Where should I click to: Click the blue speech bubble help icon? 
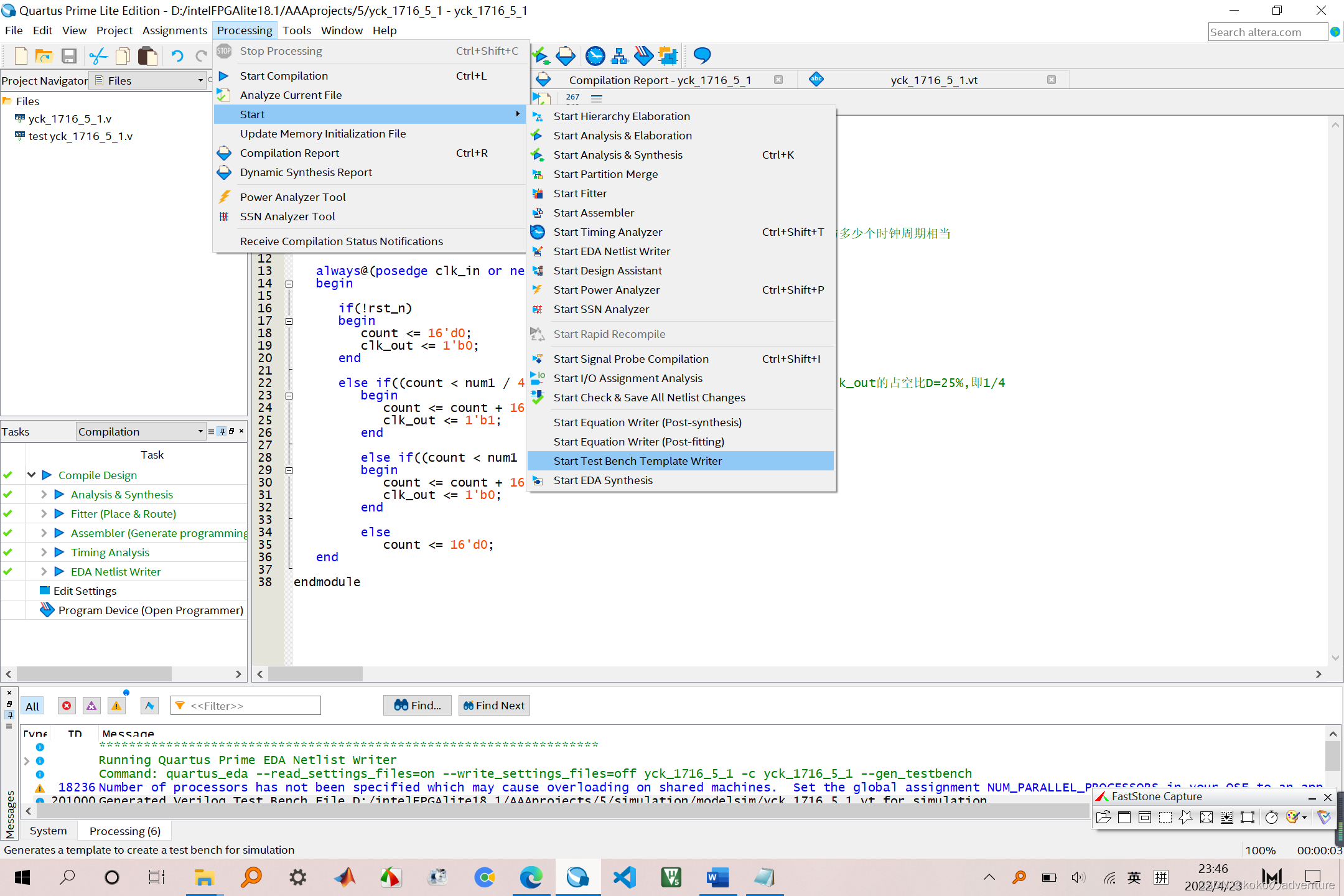[x=702, y=56]
